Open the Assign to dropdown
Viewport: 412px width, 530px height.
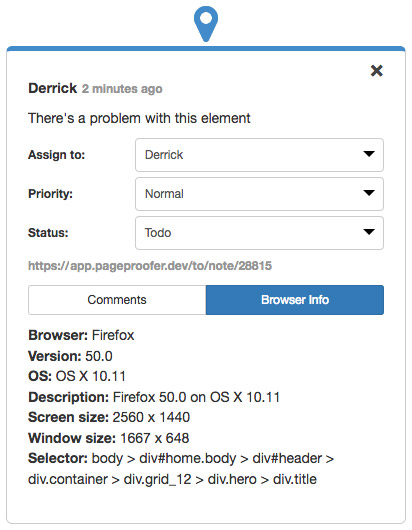tap(259, 155)
